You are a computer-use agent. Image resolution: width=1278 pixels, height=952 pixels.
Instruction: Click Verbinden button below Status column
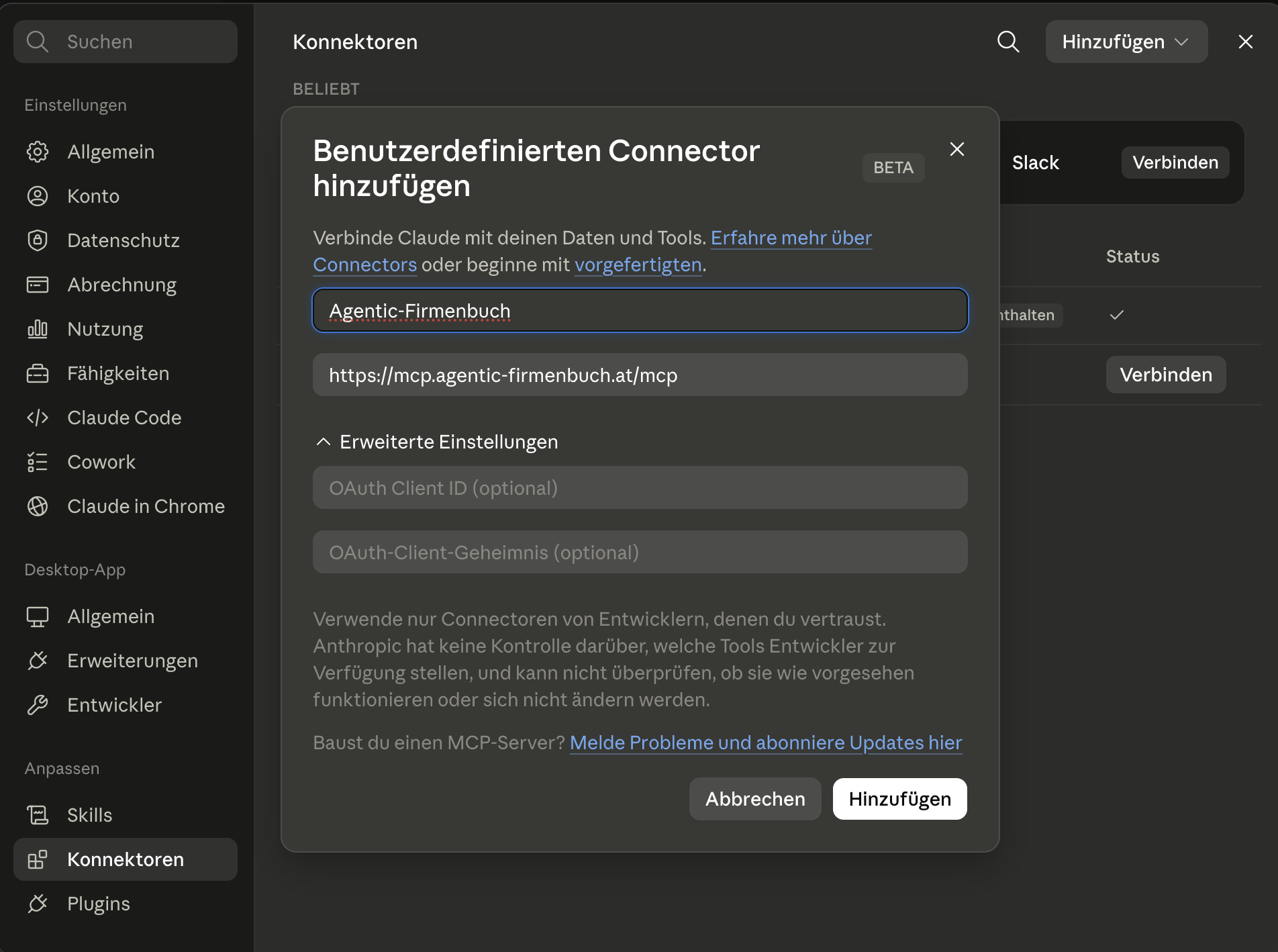pyautogui.click(x=1166, y=375)
